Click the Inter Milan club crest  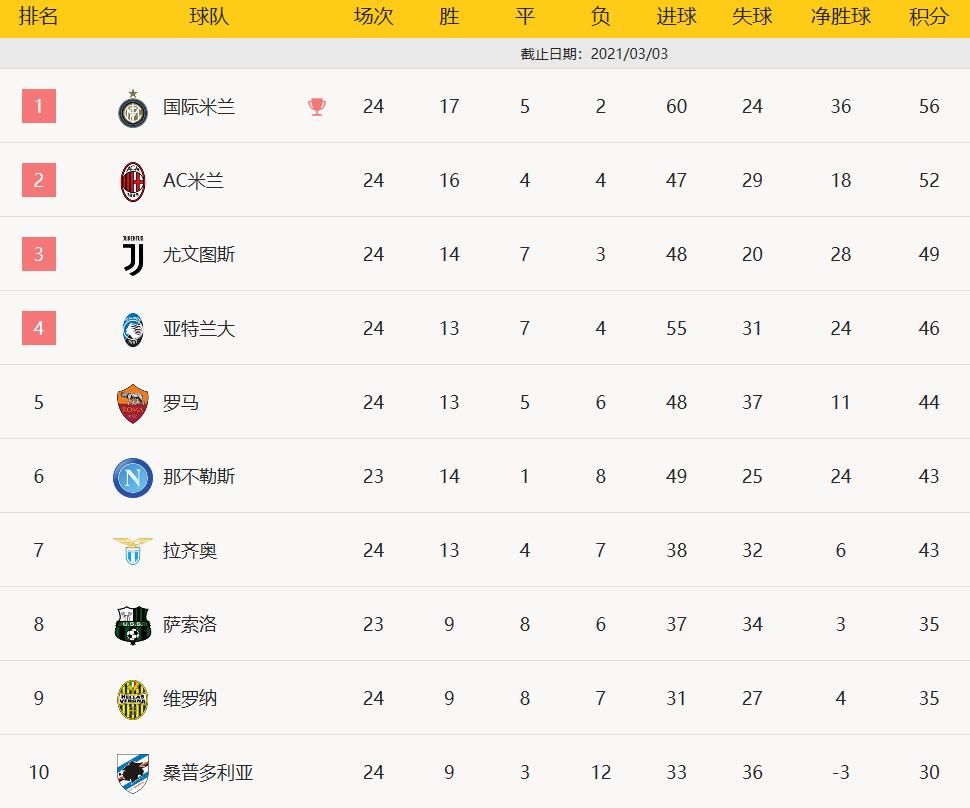(x=132, y=108)
